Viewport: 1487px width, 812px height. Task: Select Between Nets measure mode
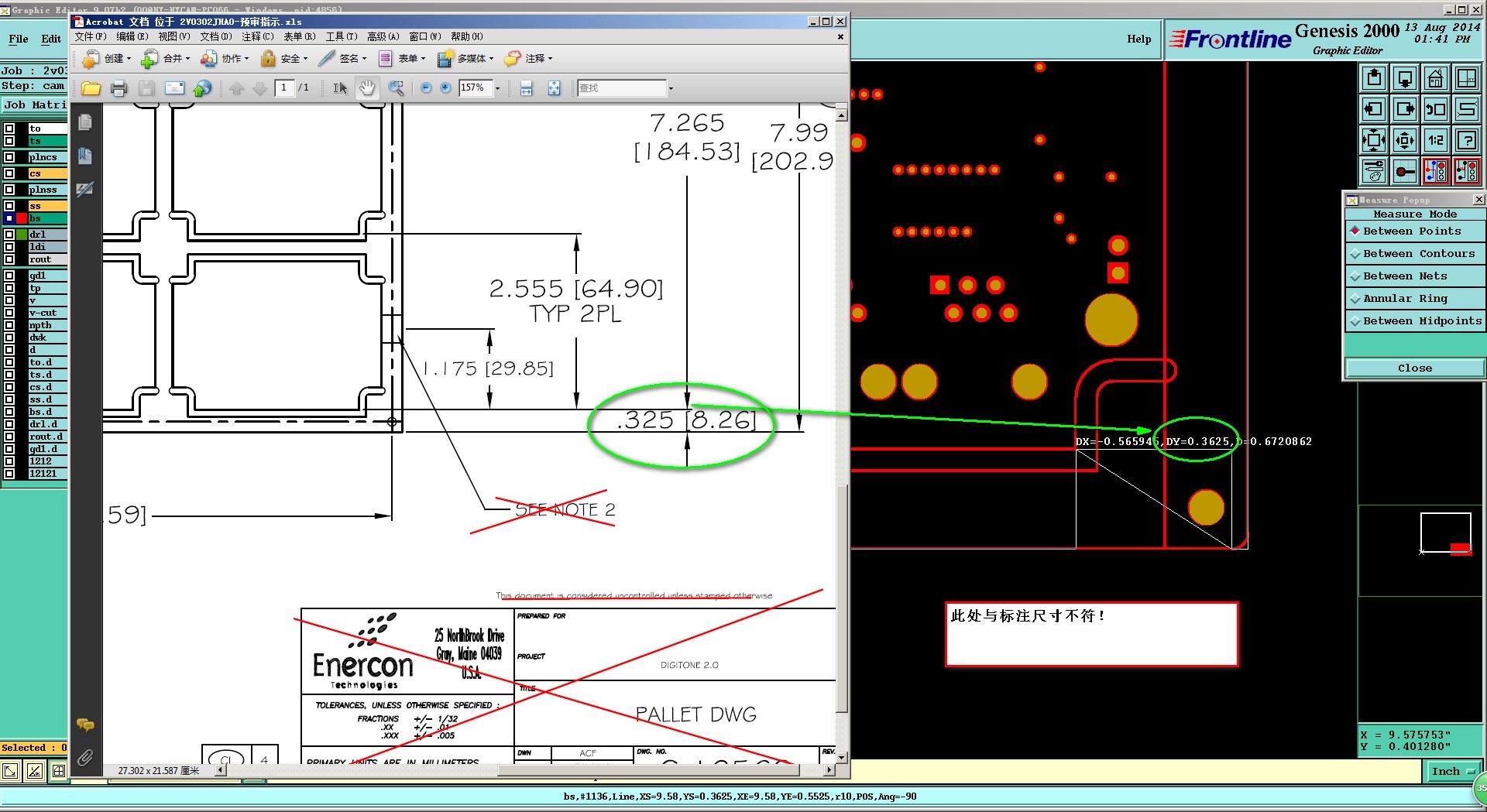pos(1415,276)
